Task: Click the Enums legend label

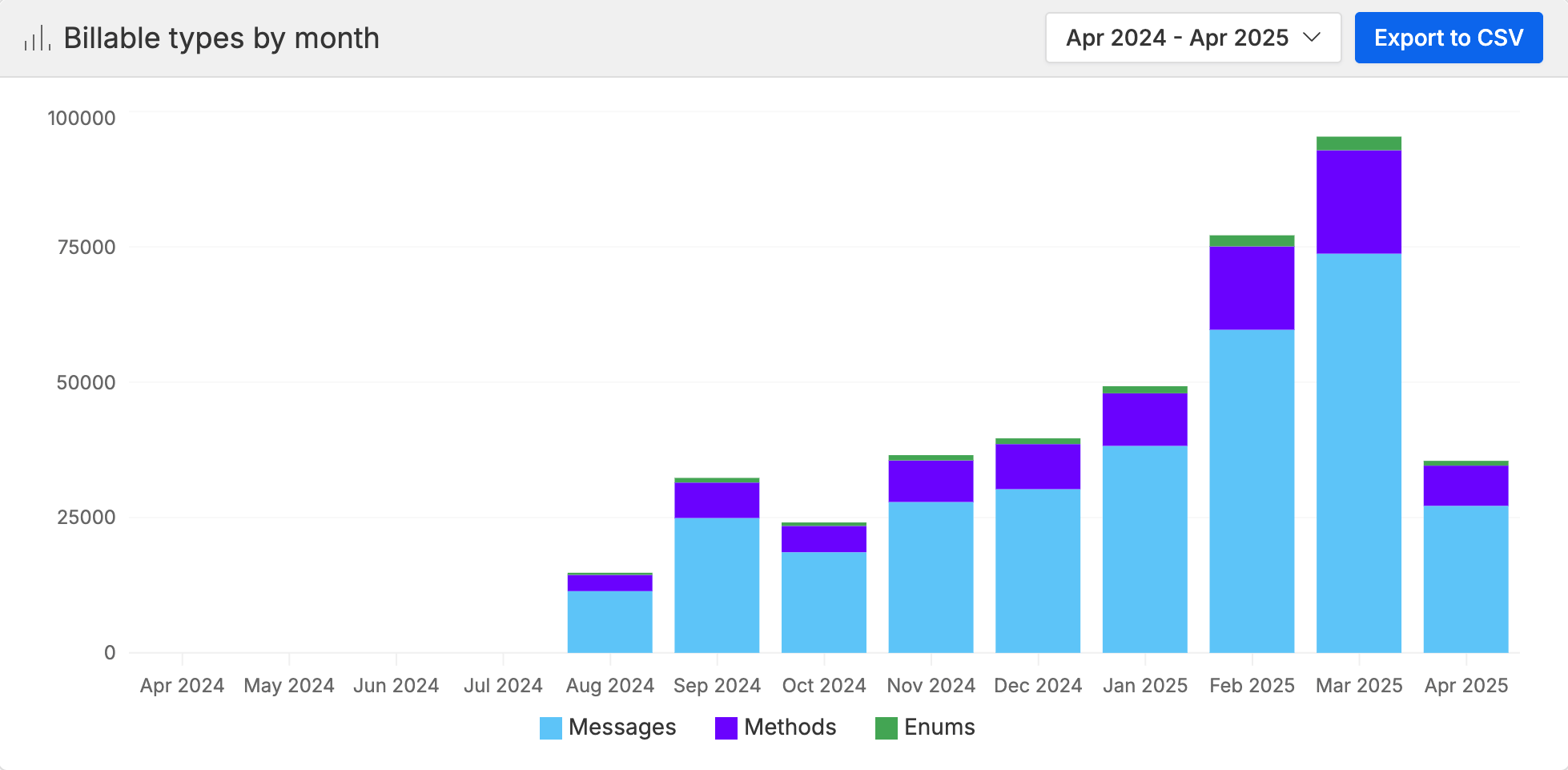Action: coord(939,728)
